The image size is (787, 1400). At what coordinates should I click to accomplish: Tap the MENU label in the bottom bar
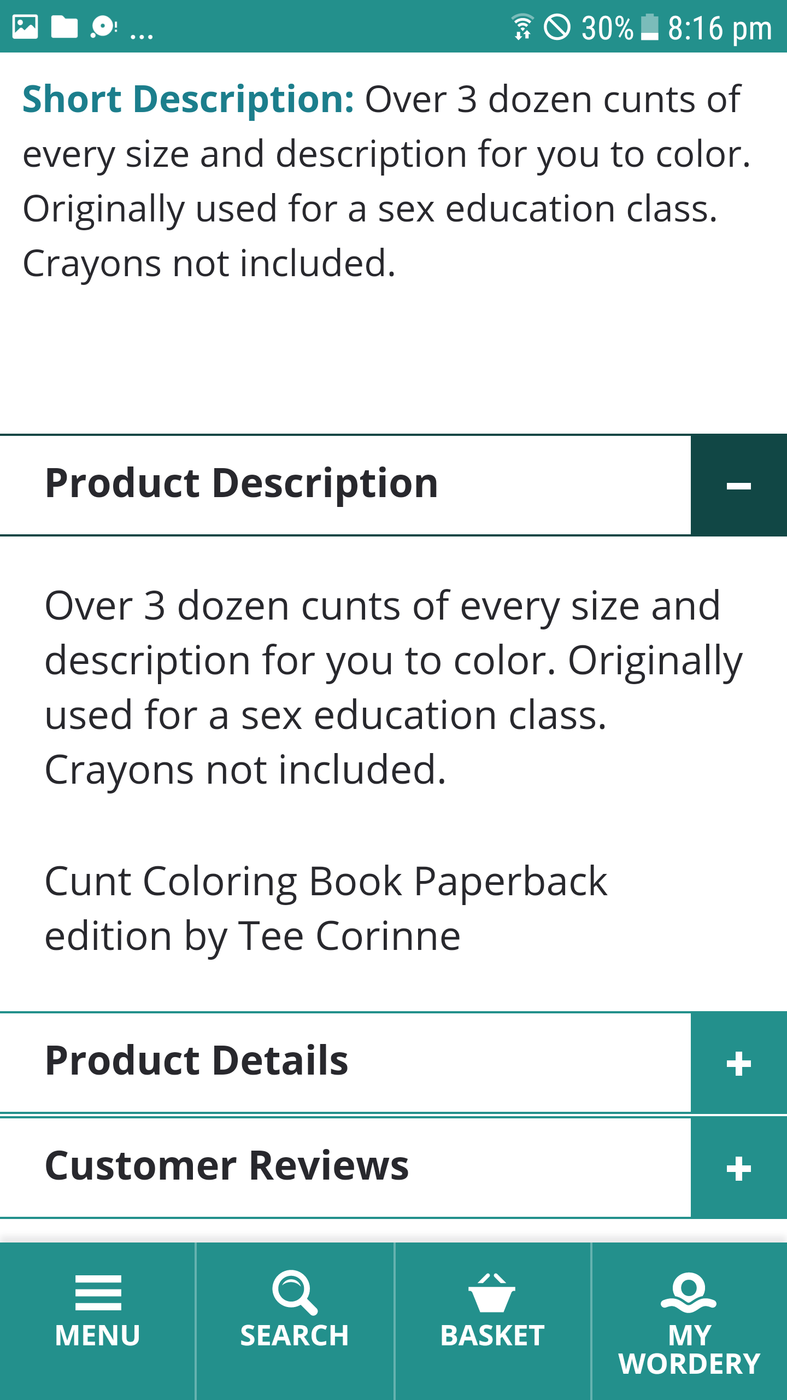pos(98,1335)
